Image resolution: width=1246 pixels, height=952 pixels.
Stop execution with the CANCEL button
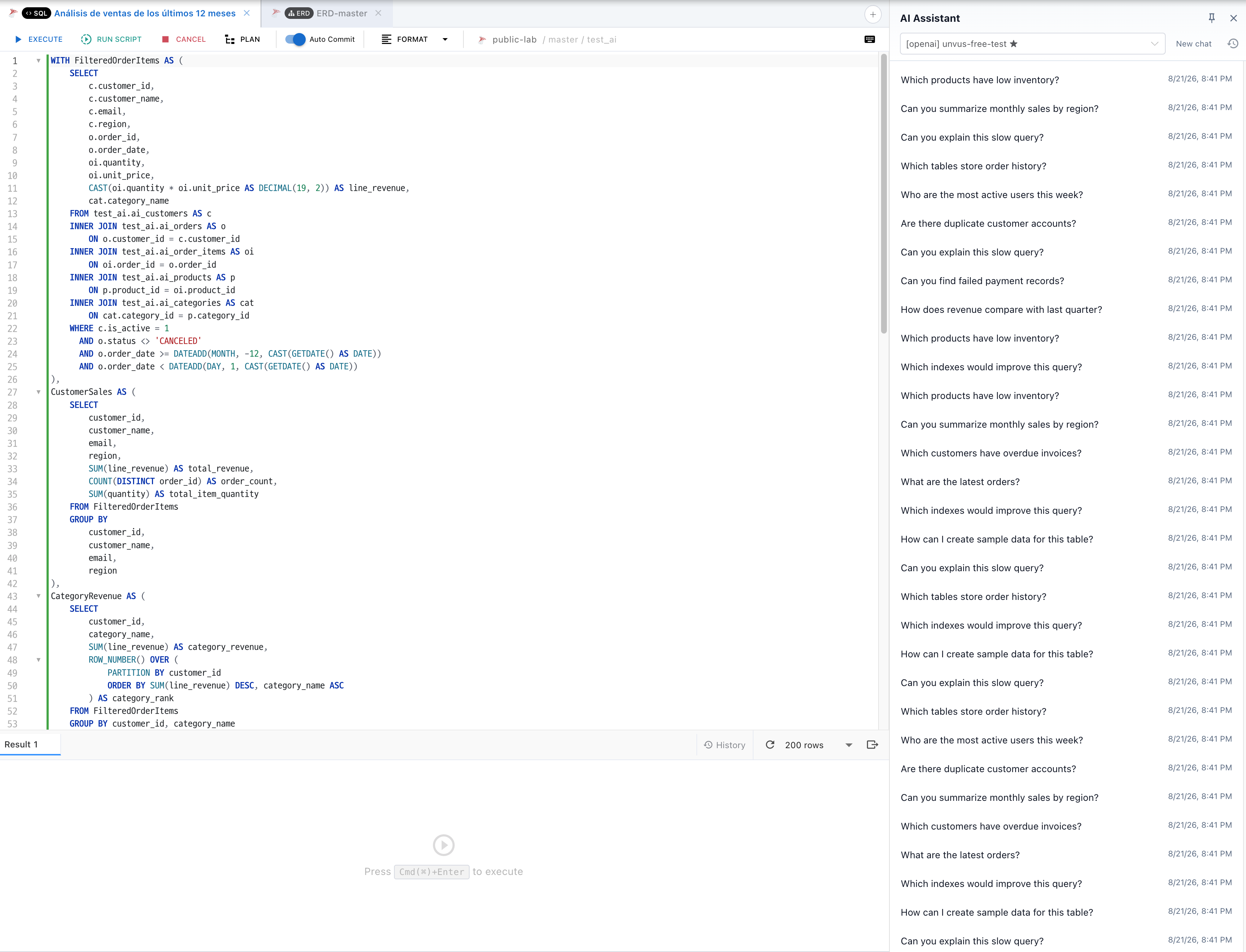point(184,39)
